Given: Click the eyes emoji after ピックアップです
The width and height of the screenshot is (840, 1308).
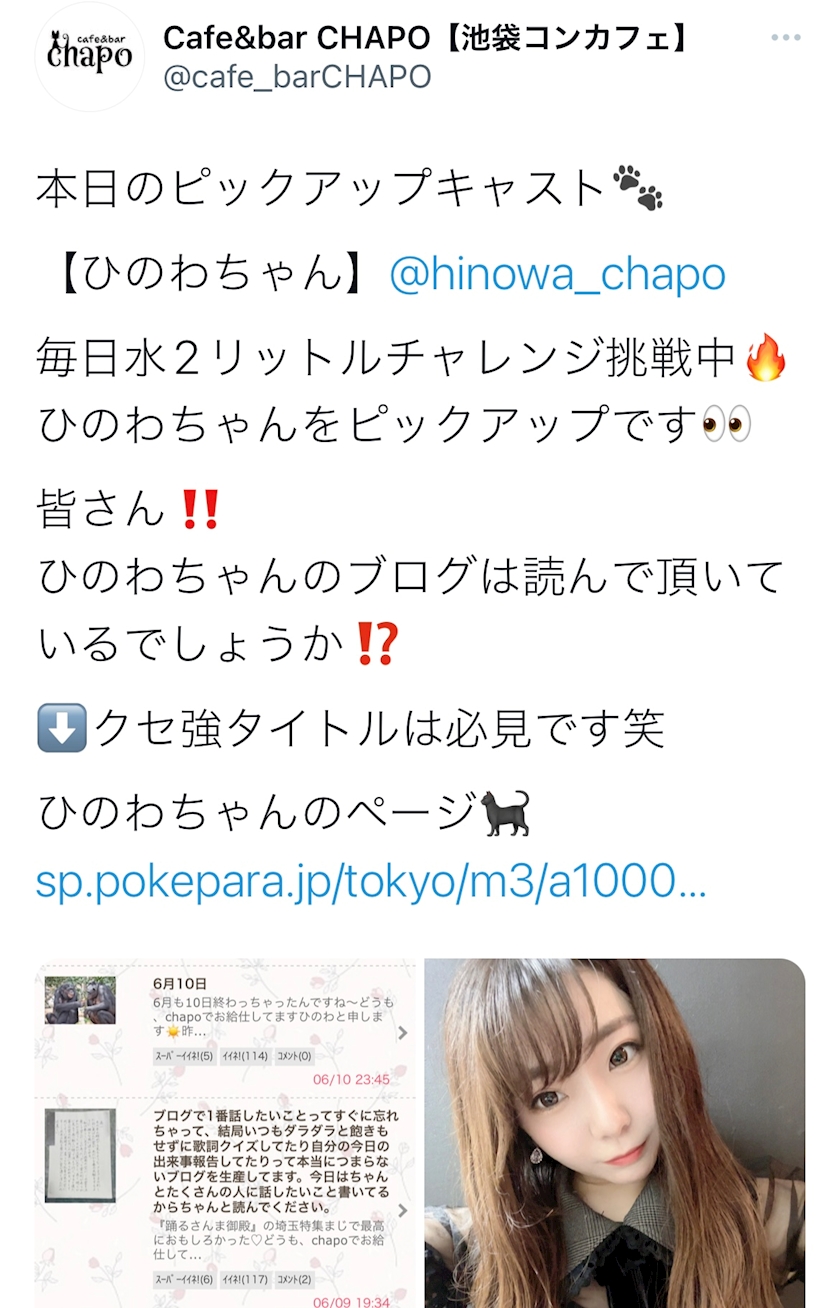Looking at the screenshot, I should [727, 425].
